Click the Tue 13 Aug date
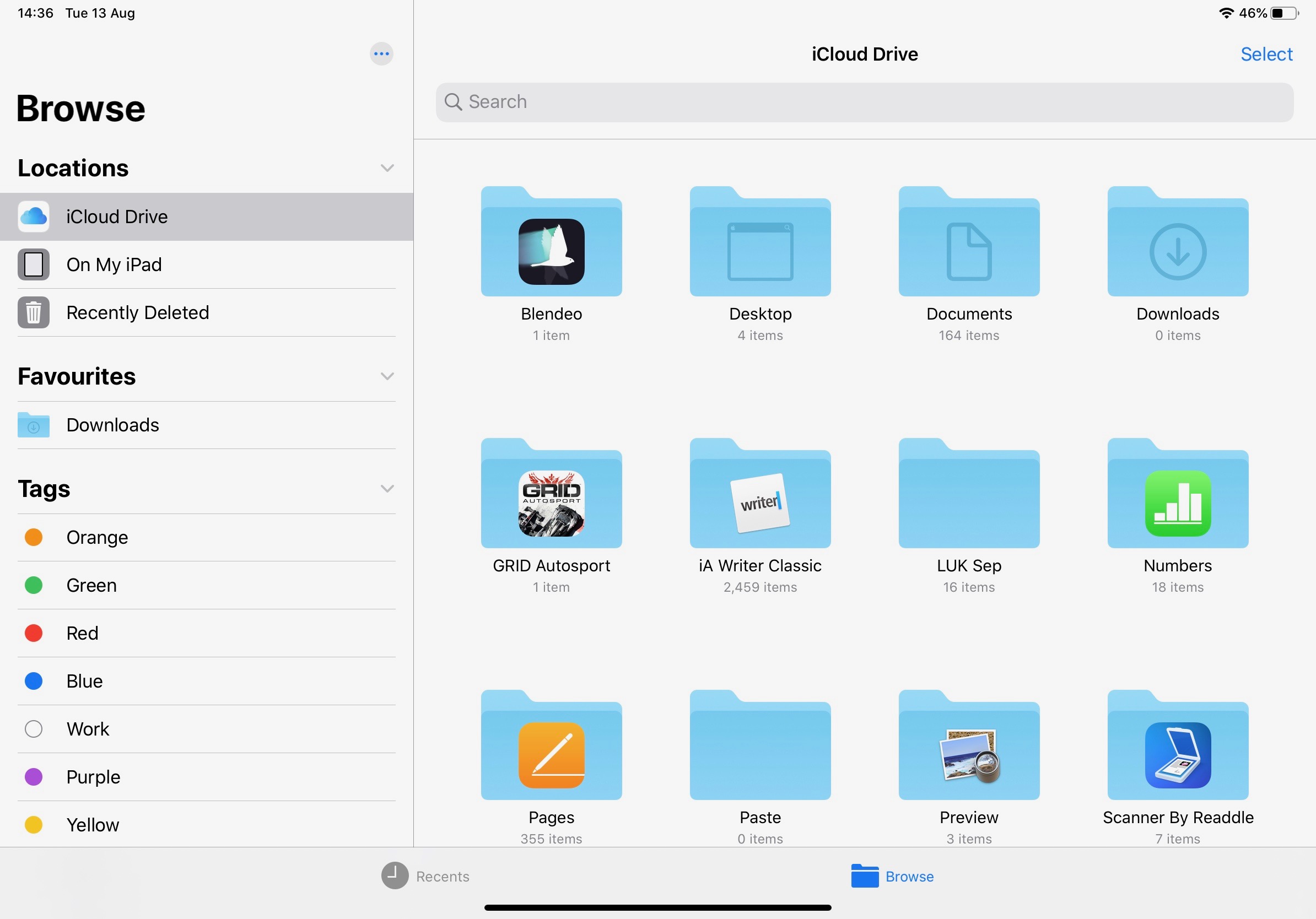This screenshot has width=1316, height=919. 100,13
